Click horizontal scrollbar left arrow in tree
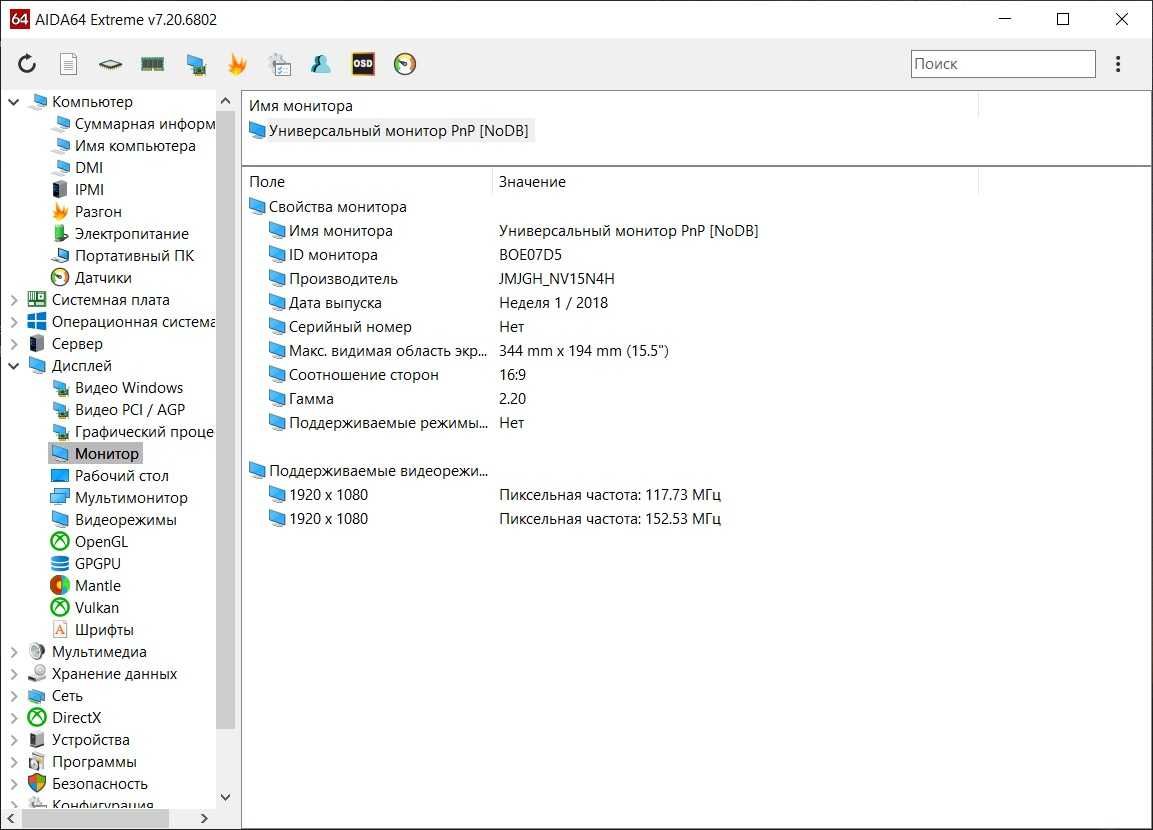1153x830 pixels. pos(11,818)
